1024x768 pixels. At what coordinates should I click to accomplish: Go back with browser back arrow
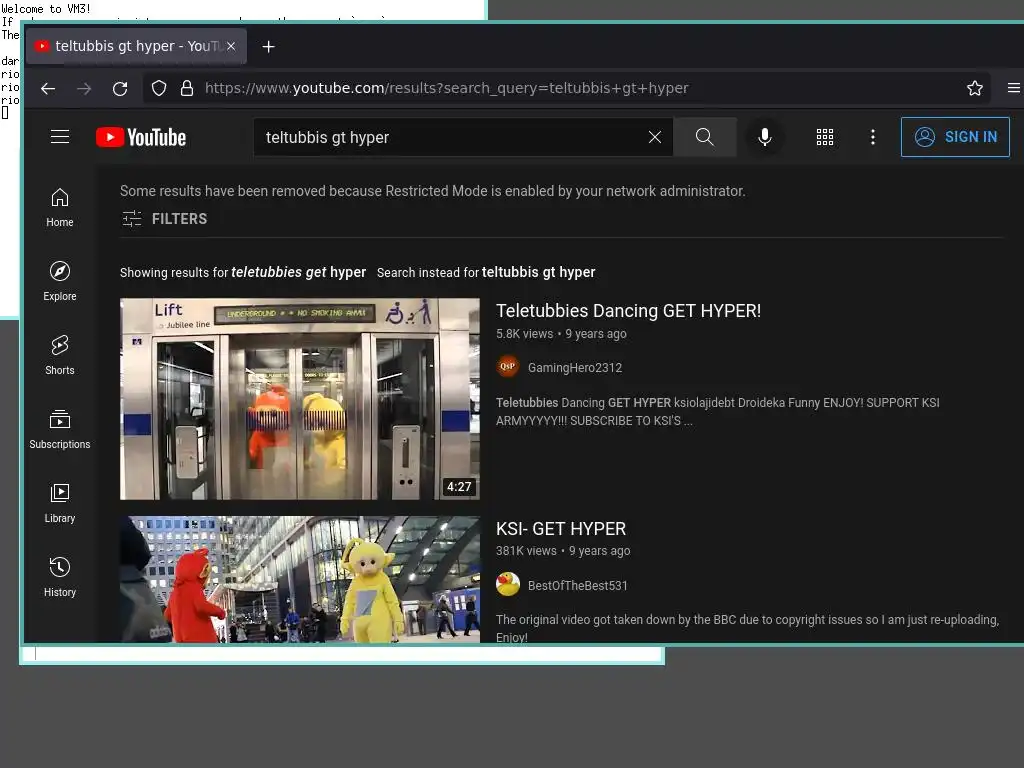[48, 88]
